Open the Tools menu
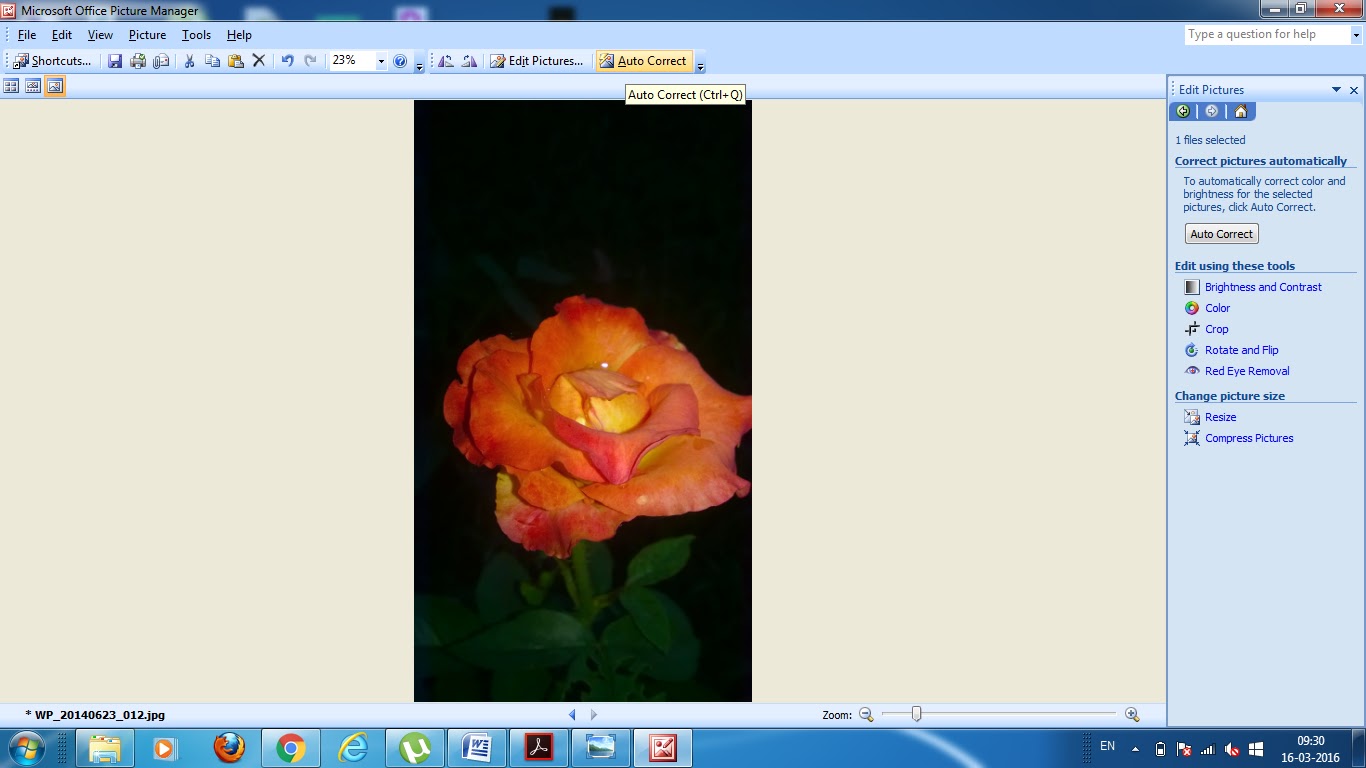 tap(196, 34)
